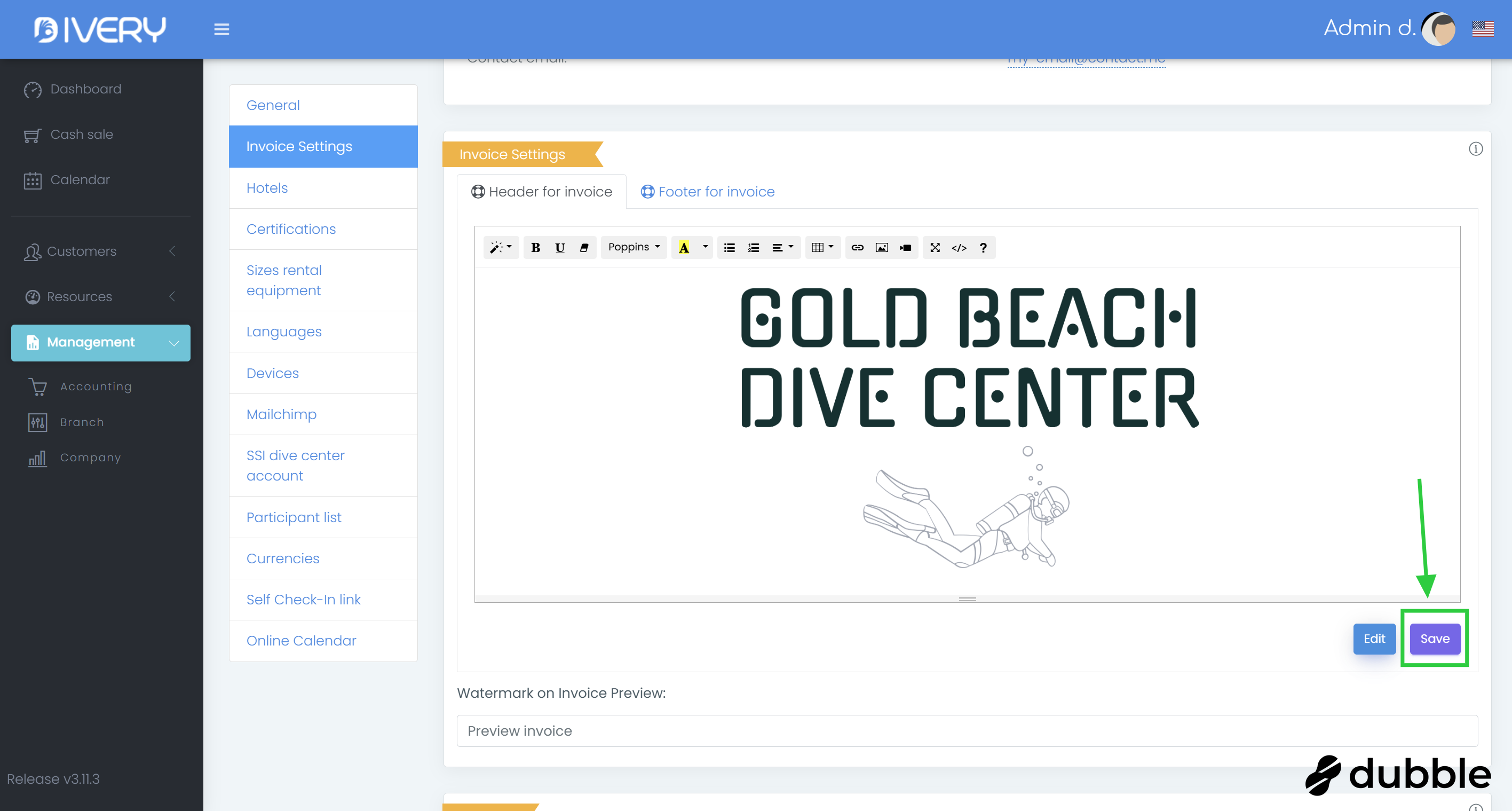Click the eraser remove-format icon
This screenshot has height=811, width=1512.
point(583,247)
